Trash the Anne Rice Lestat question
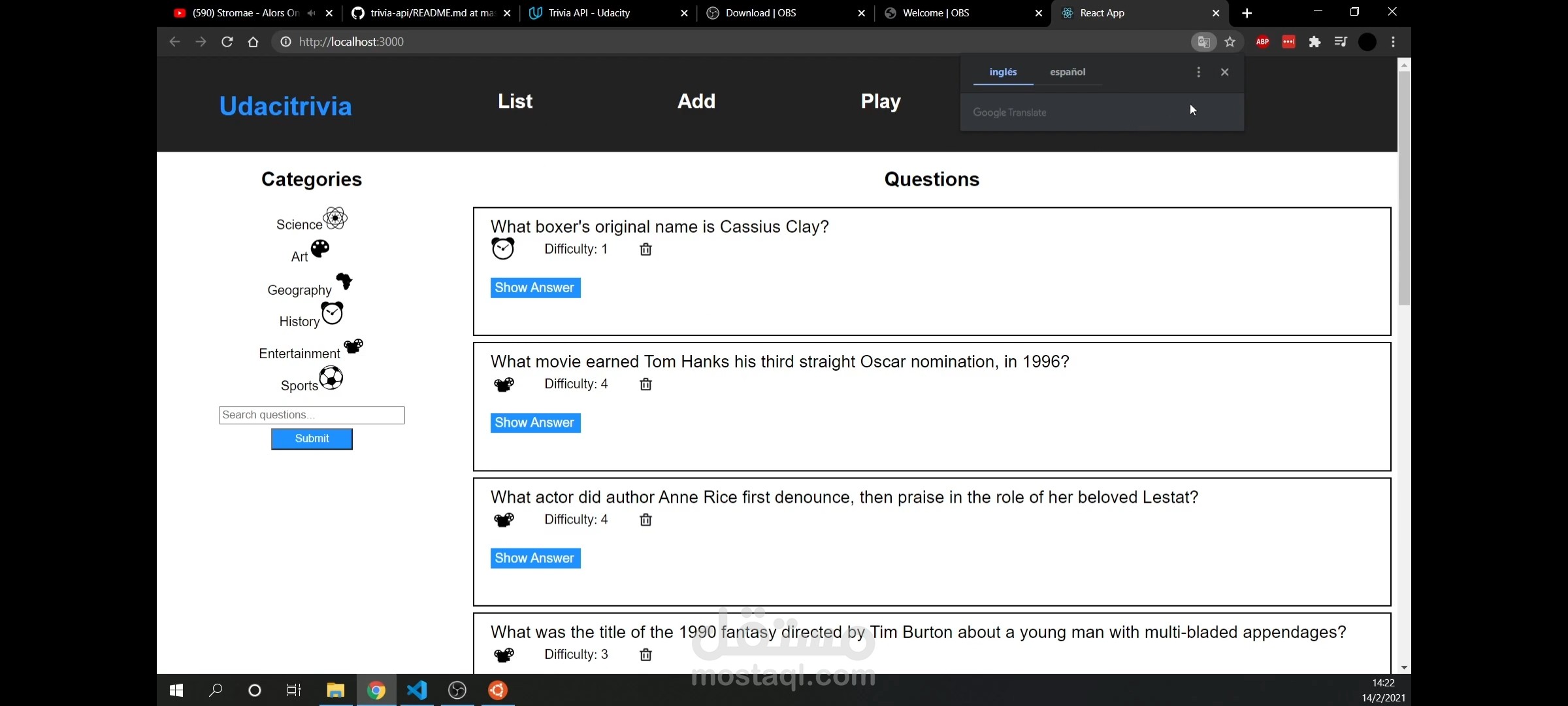Image resolution: width=1568 pixels, height=706 pixels. (x=645, y=520)
